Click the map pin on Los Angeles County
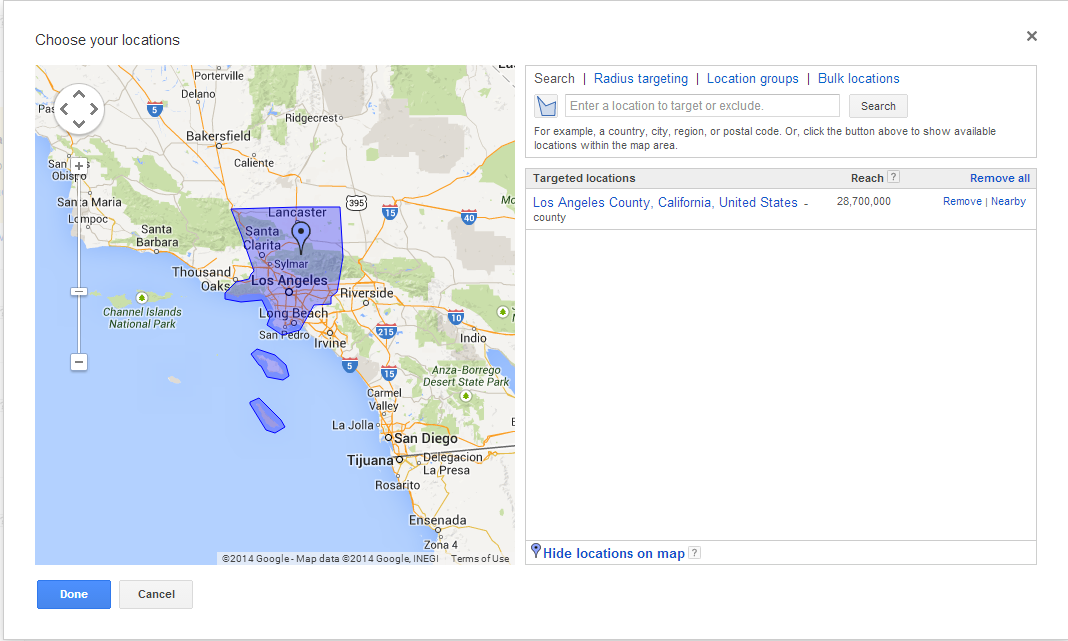 pos(301,236)
